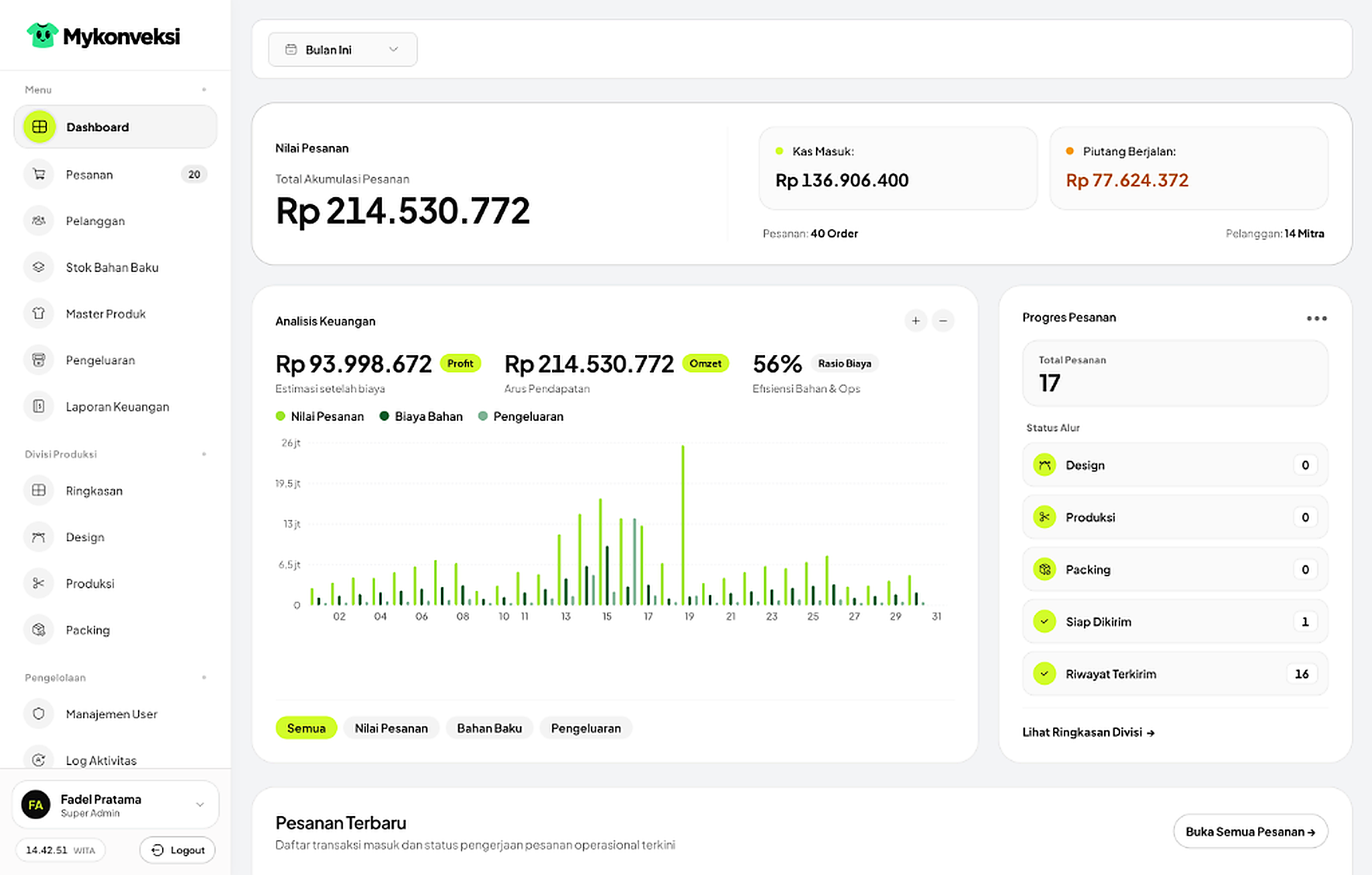The width and height of the screenshot is (1372, 875).
Task: Collapse the Menu sidebar section
Action: [204, 89]
